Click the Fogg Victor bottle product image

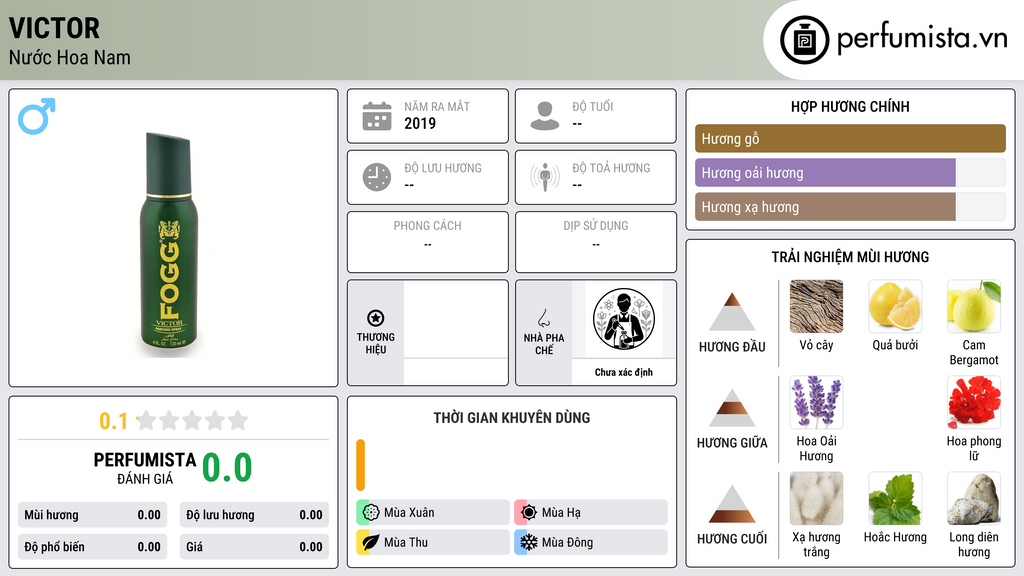(x=168, y=244)
